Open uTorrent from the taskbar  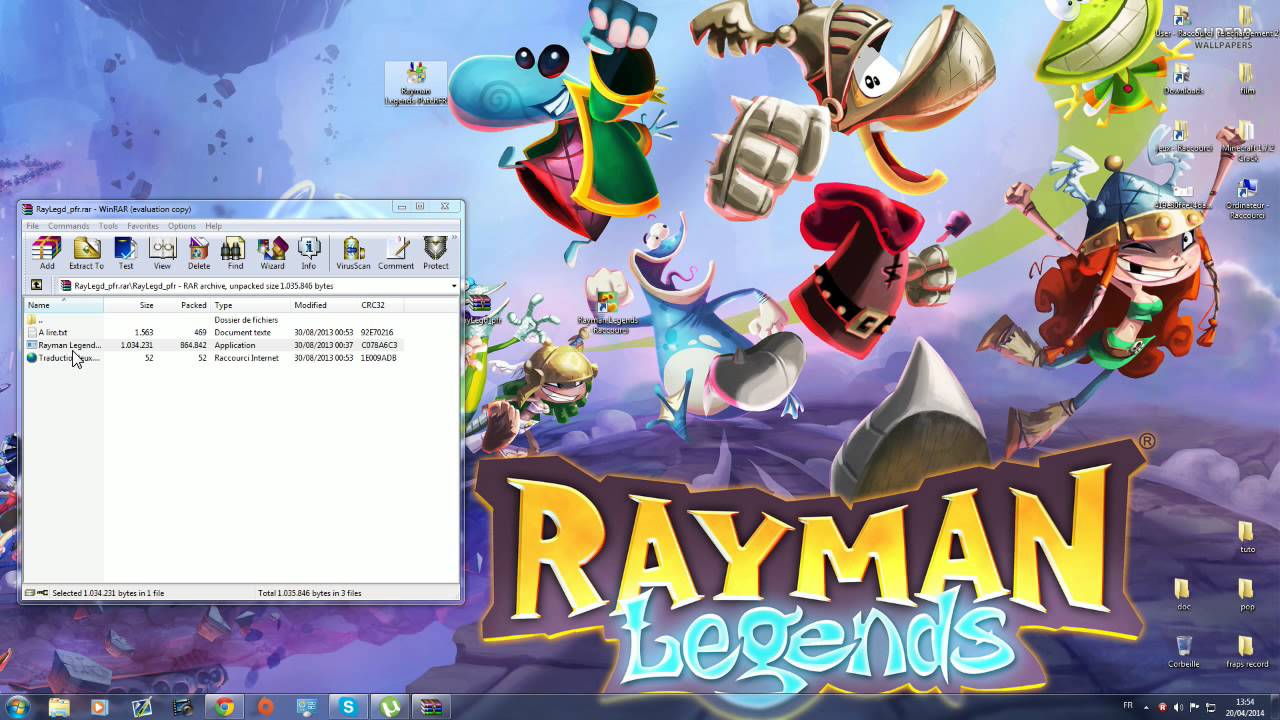pyautogui.click(x=389, y=707)
